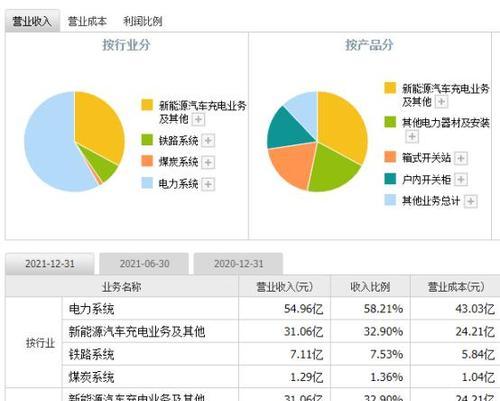
Task: Select the 2021-06-30 date tab
Action: point(144,264)
